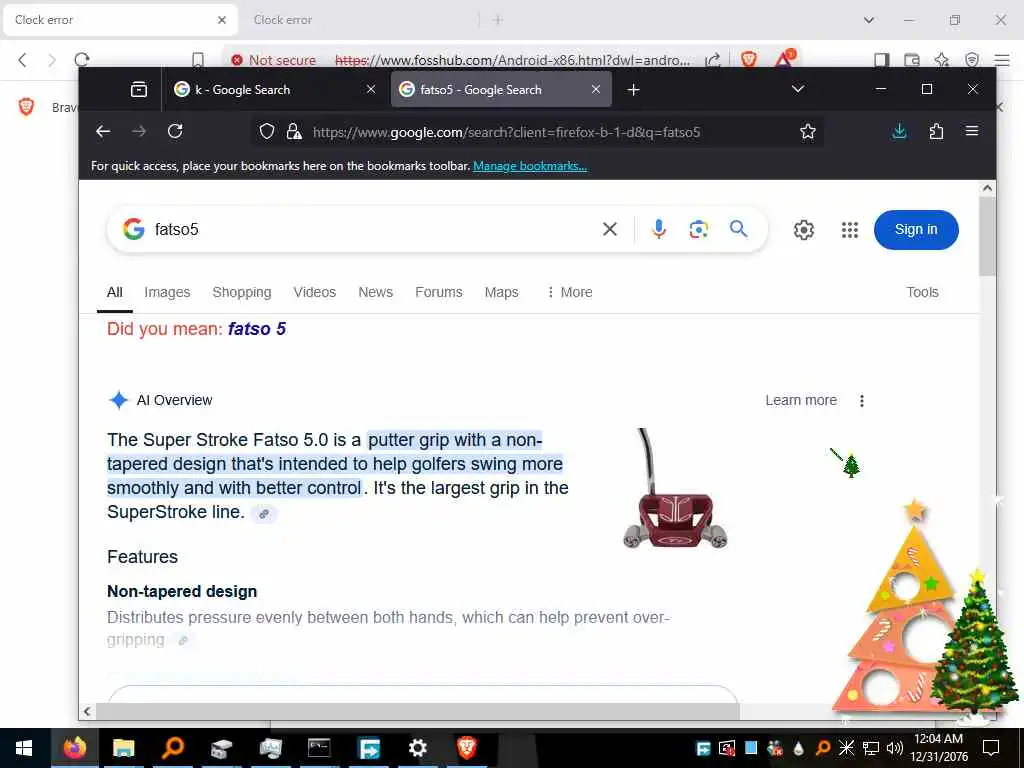
Task: Open Brave tab search dropdown chevron
Action: click(x=869, y=20)
